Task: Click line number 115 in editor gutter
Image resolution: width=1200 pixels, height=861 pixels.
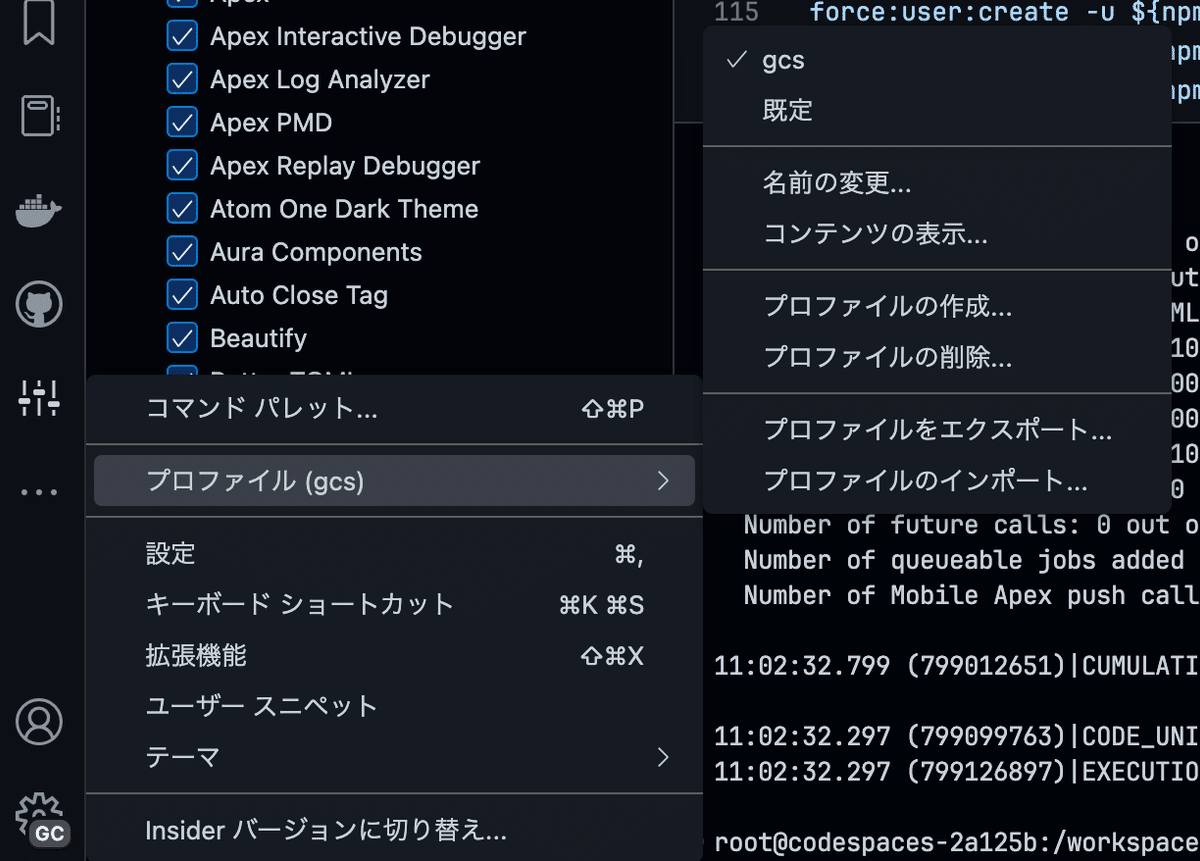Action: click(x=737, y=12)
